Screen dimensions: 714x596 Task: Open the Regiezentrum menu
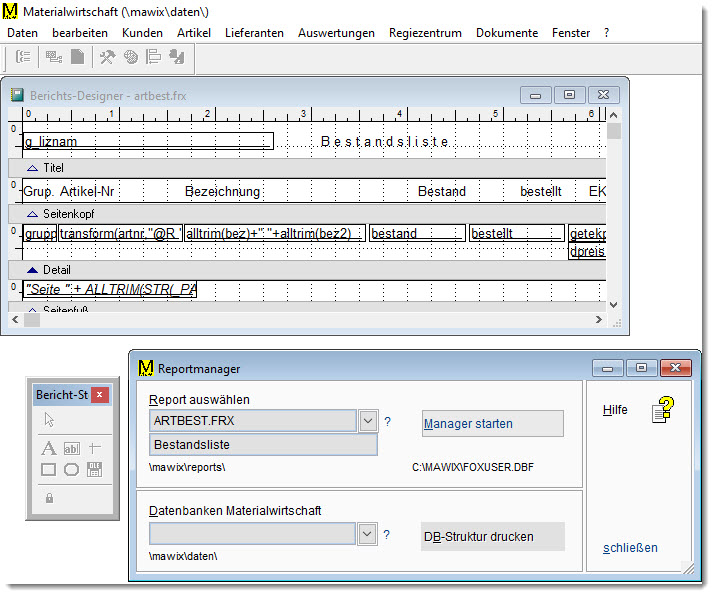[x=425, y=33]
